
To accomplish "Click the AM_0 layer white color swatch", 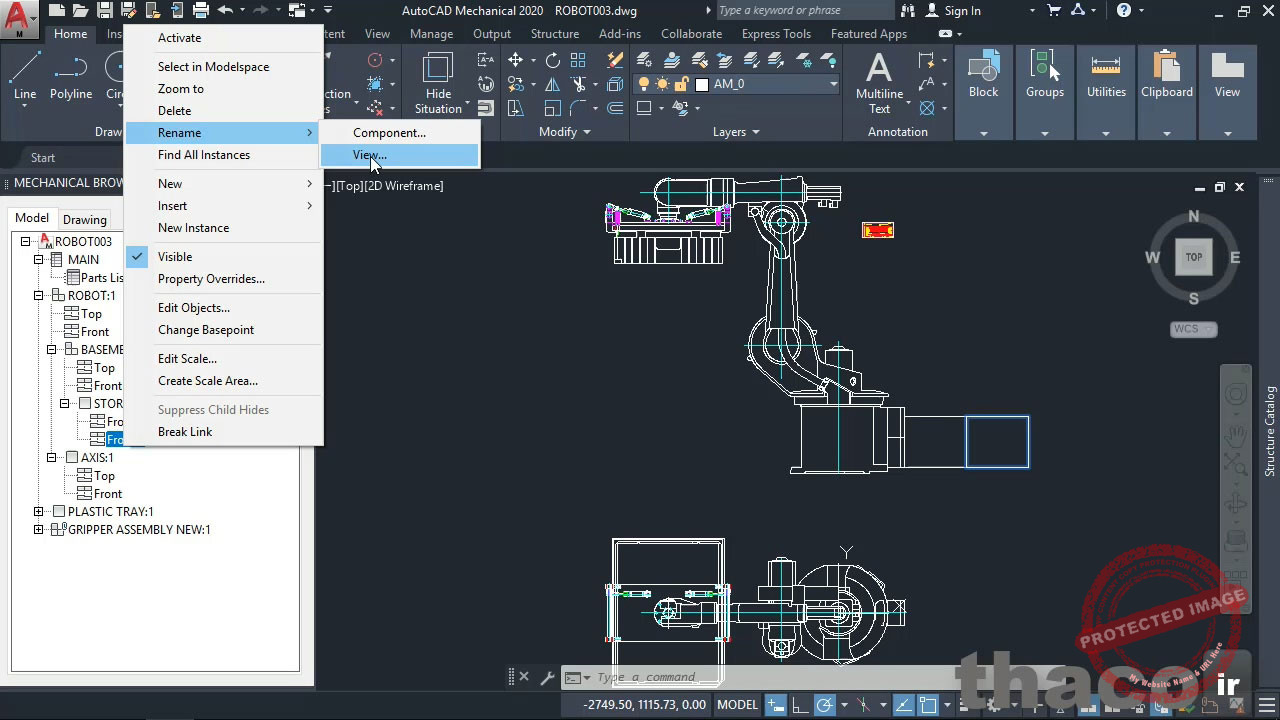I will tap(702, 84).
